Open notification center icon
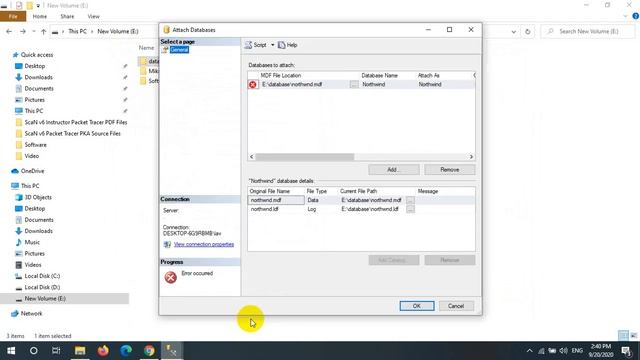The width and height of the screenshot is (640, 360). [627, 351]
